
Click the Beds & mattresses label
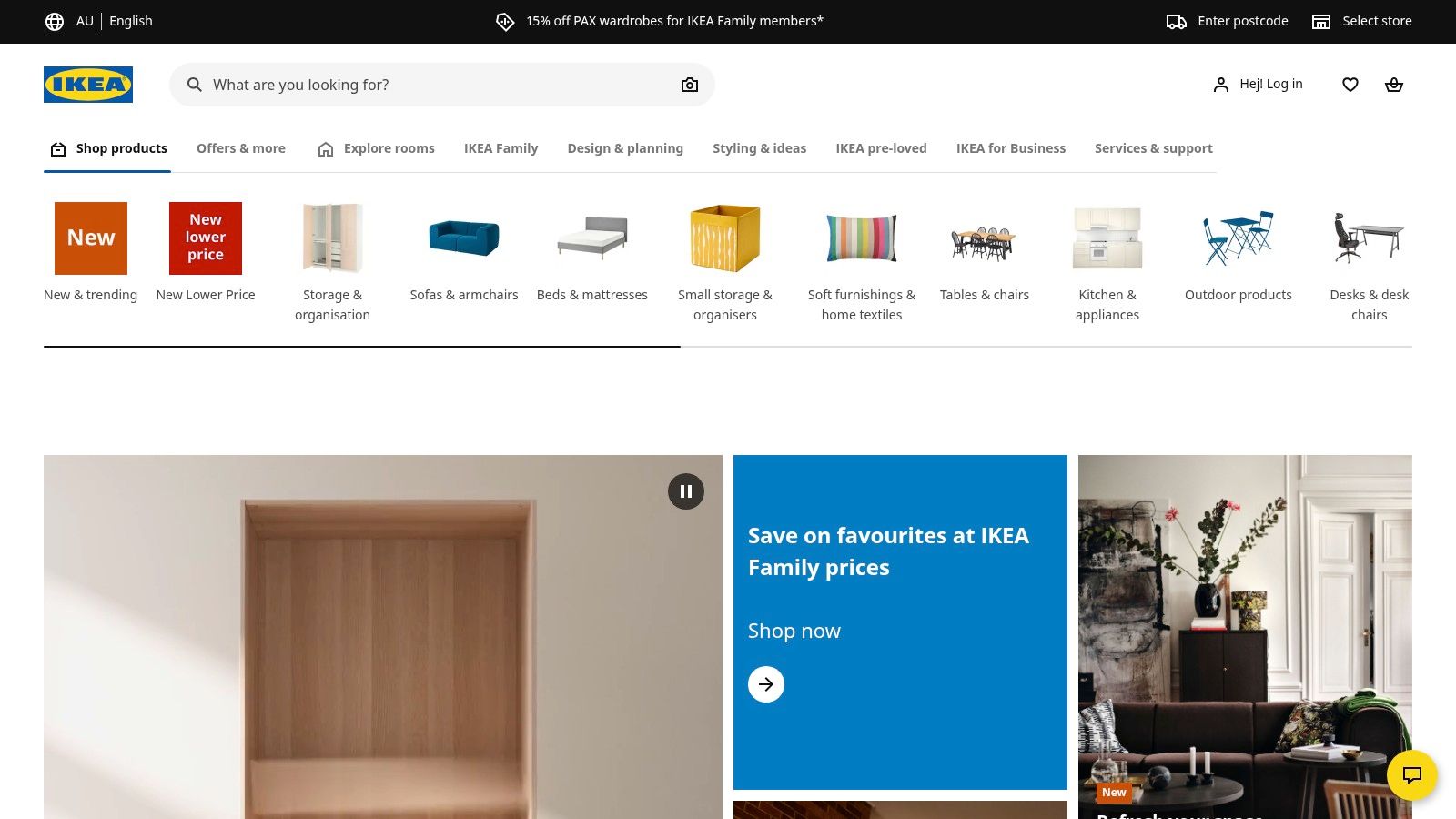[x=592, y=295]
